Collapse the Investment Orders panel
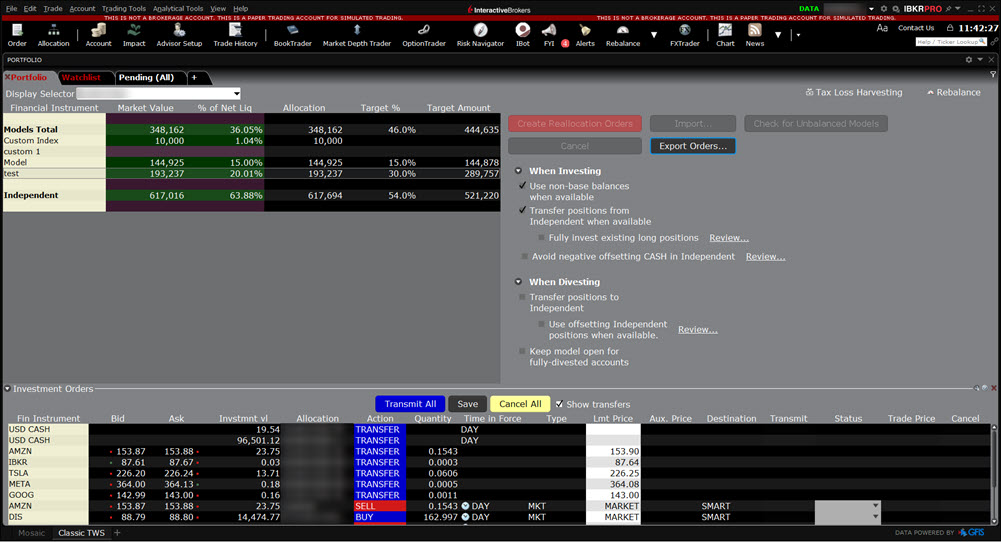1001x542 pixels. (8, 389)
